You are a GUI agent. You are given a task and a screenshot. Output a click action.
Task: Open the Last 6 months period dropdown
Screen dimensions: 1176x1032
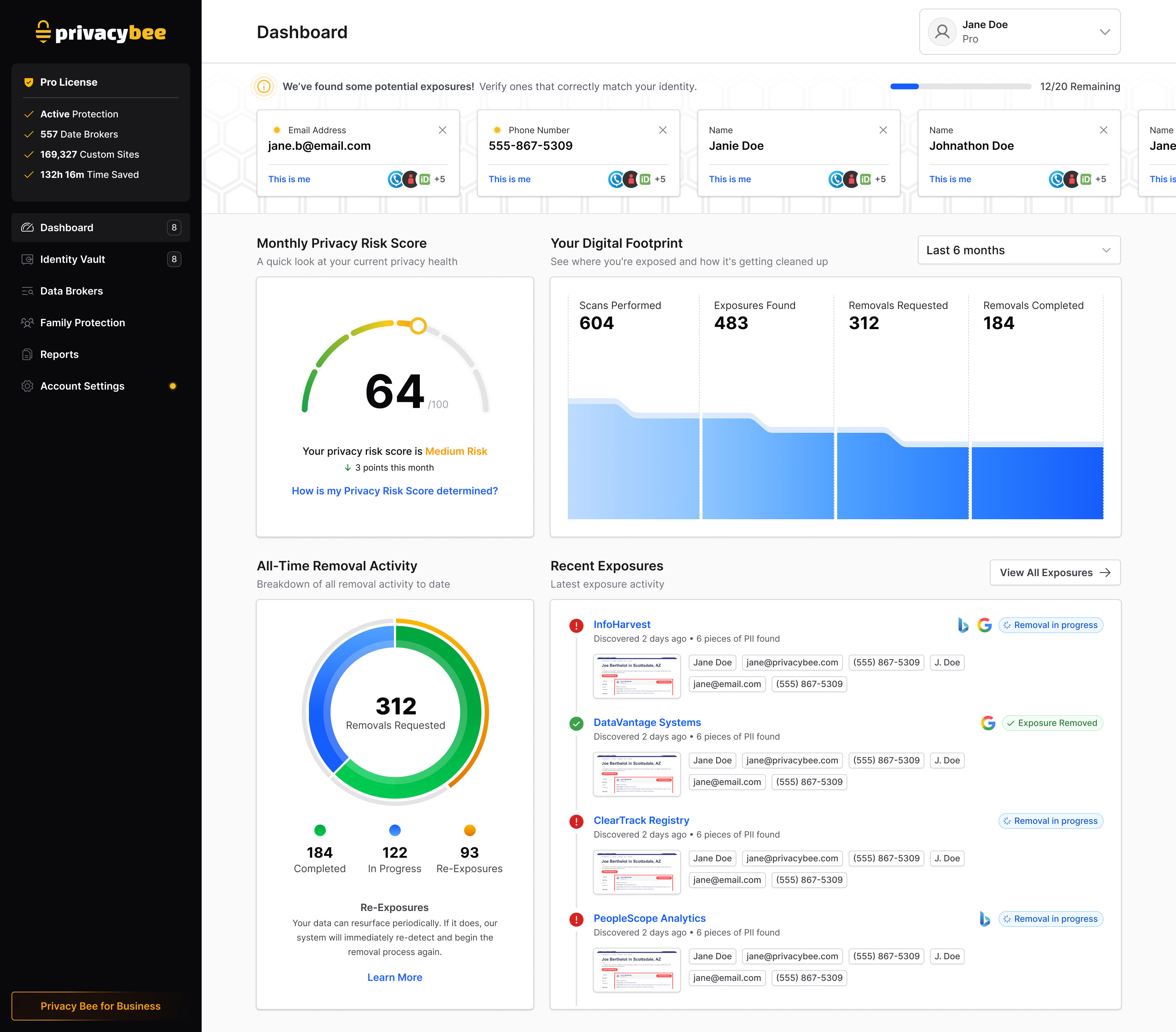[x=1019, y=250]
